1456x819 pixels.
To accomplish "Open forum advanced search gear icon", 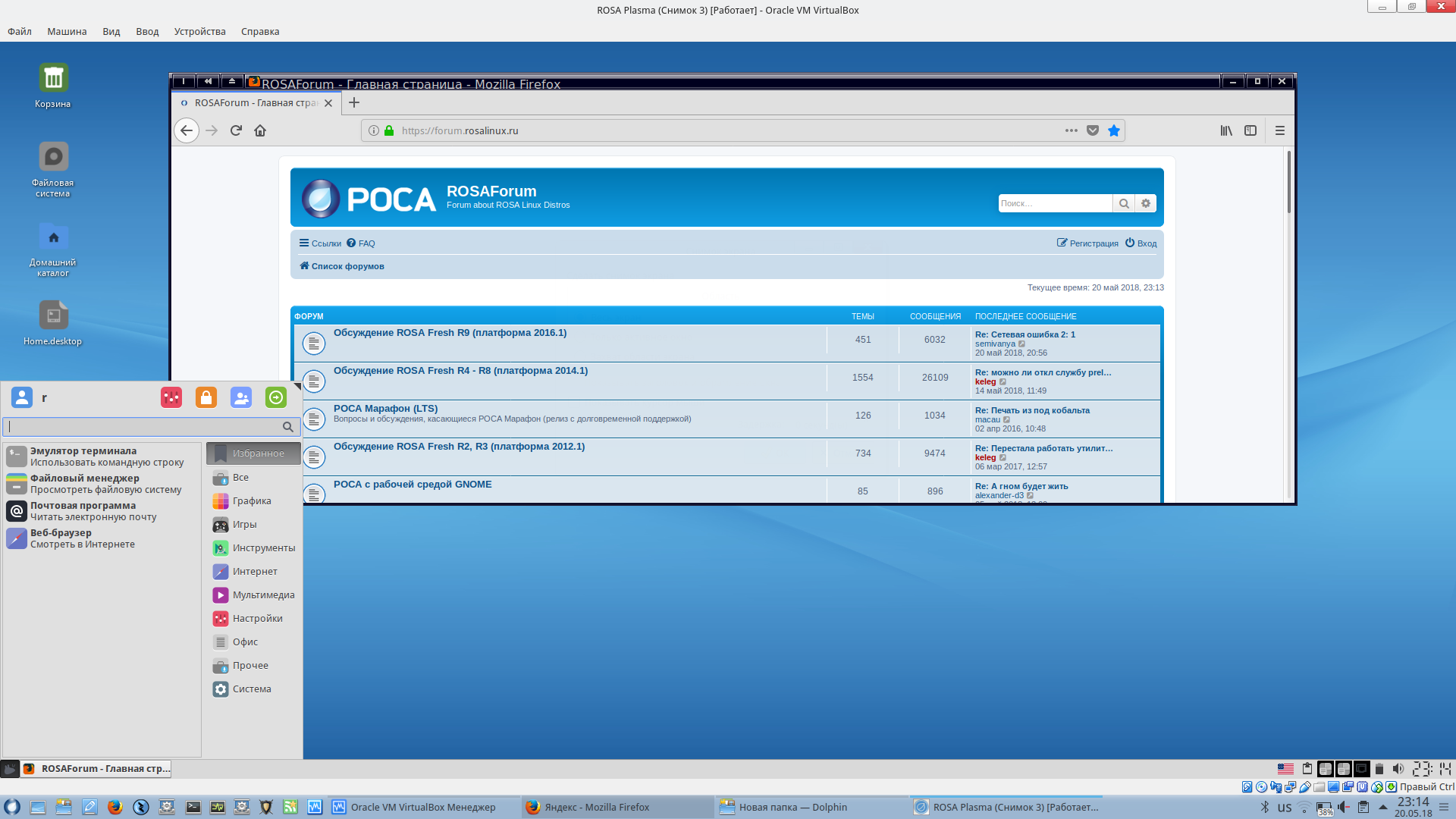I will (1146, 203).
